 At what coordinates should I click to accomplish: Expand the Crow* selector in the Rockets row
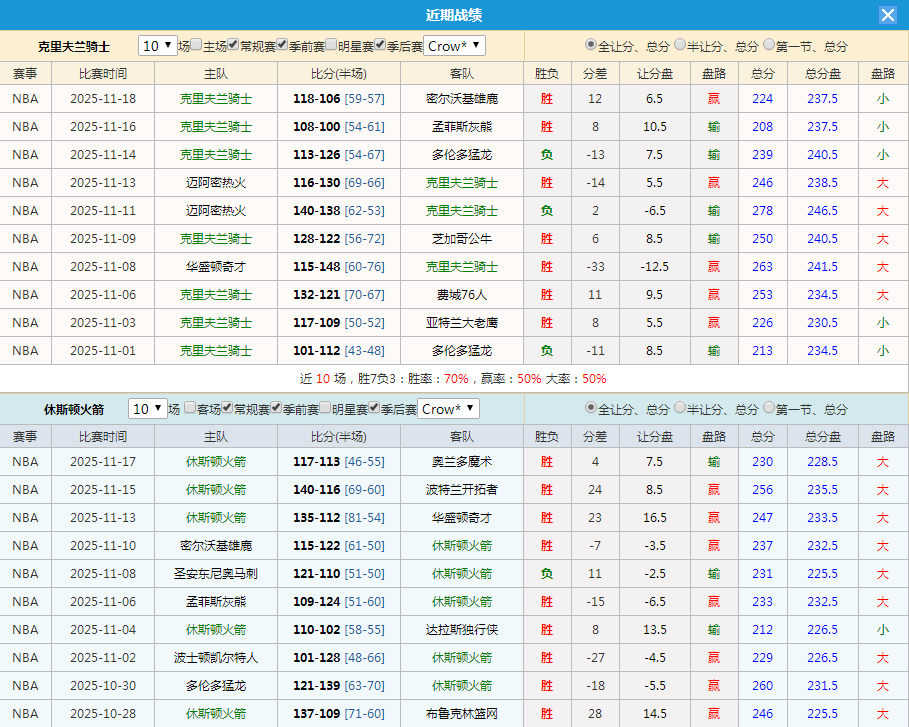tap(448, 408)
